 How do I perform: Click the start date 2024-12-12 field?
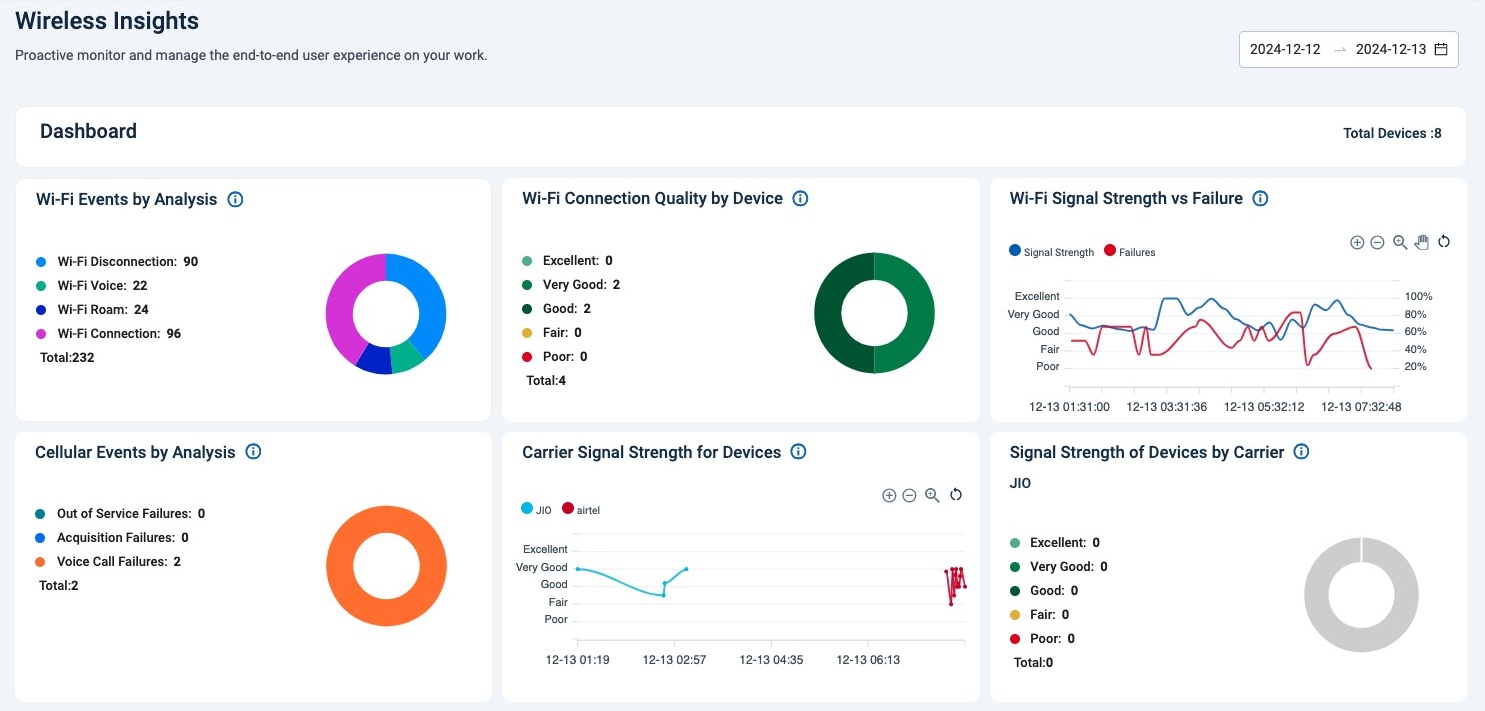tap(1285, 49)
